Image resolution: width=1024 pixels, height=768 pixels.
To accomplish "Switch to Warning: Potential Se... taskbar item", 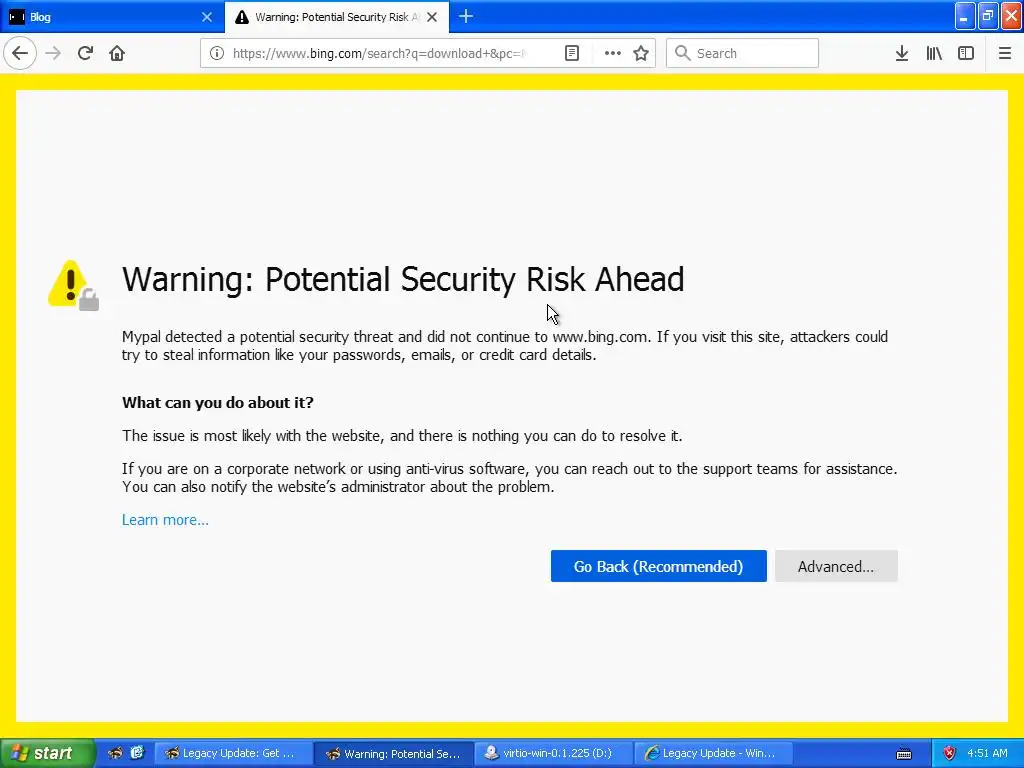I will (394, 754).
